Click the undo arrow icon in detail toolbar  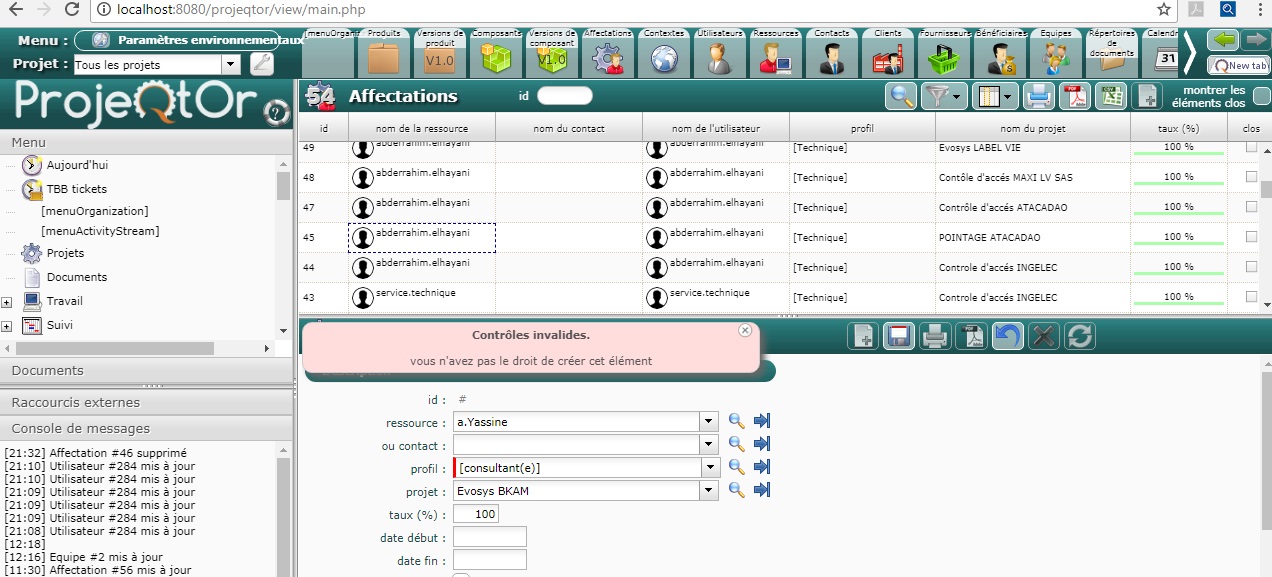click(x=1007, y=336)
